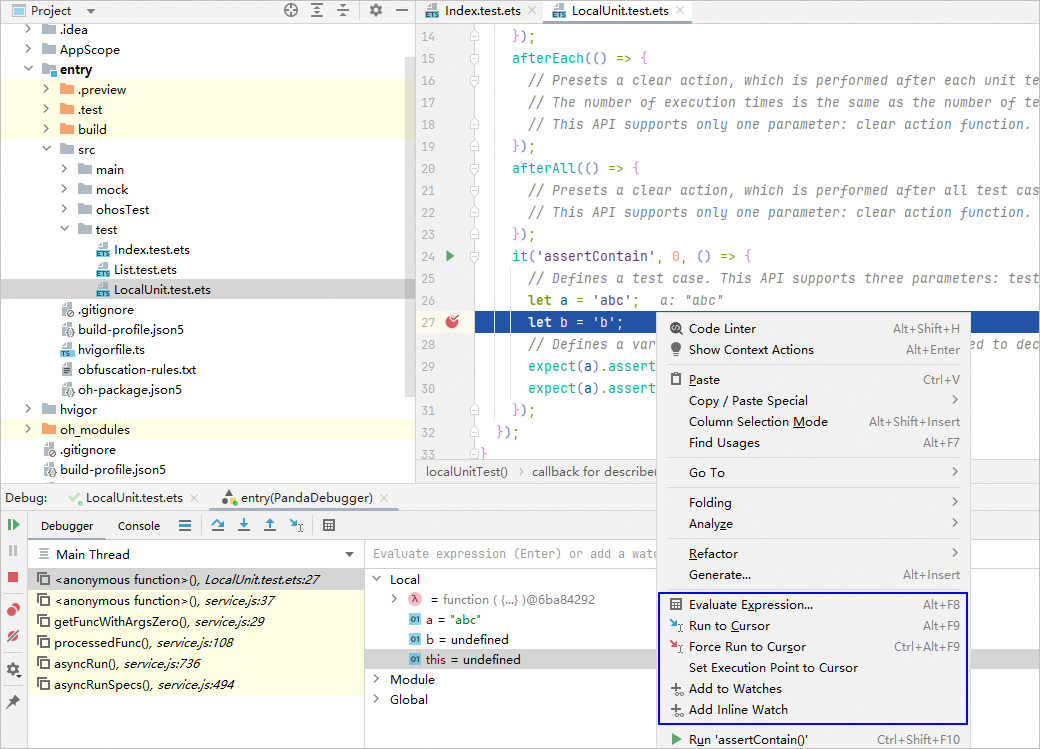Expand the Module node in variables
Screen dimensions: 1040x749
coord(376,680)
